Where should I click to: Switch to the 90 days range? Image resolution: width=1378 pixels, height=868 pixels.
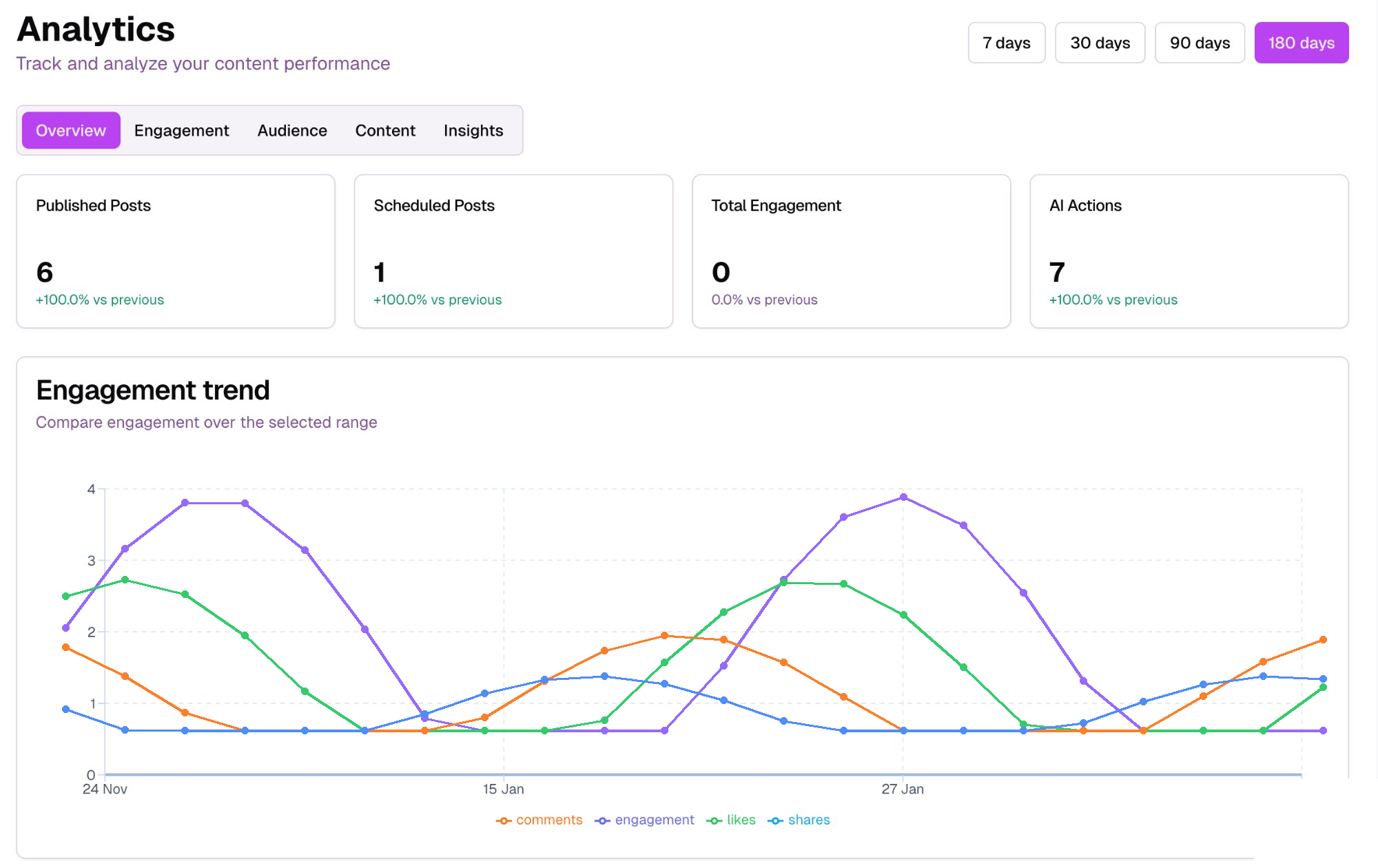pyautogui.click(x=1200, y=43)
